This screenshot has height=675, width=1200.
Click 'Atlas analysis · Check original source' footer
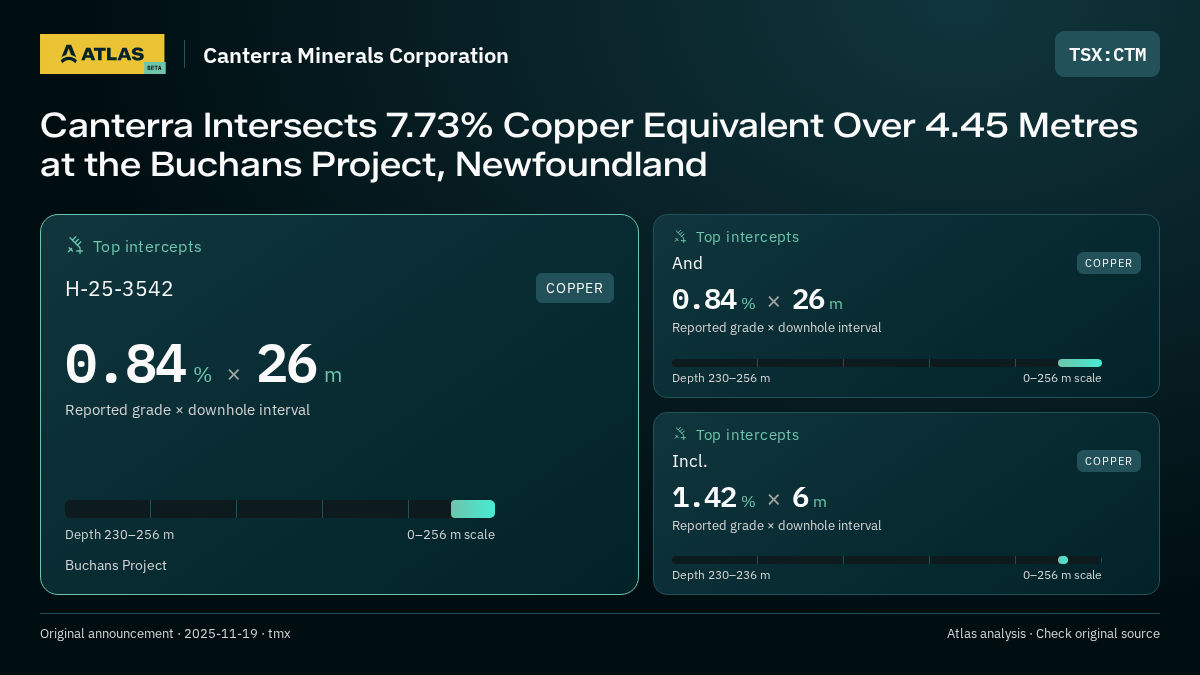tap(1053, 633)
